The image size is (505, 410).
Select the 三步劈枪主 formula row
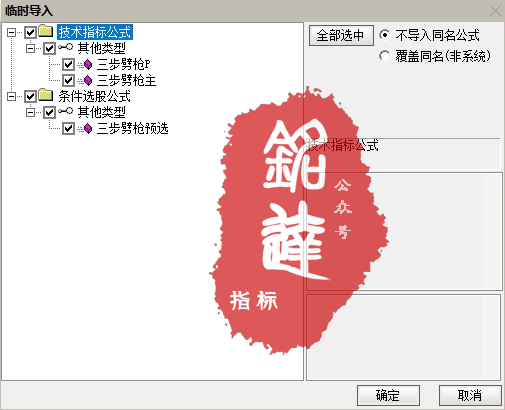[x=126, y=80]
